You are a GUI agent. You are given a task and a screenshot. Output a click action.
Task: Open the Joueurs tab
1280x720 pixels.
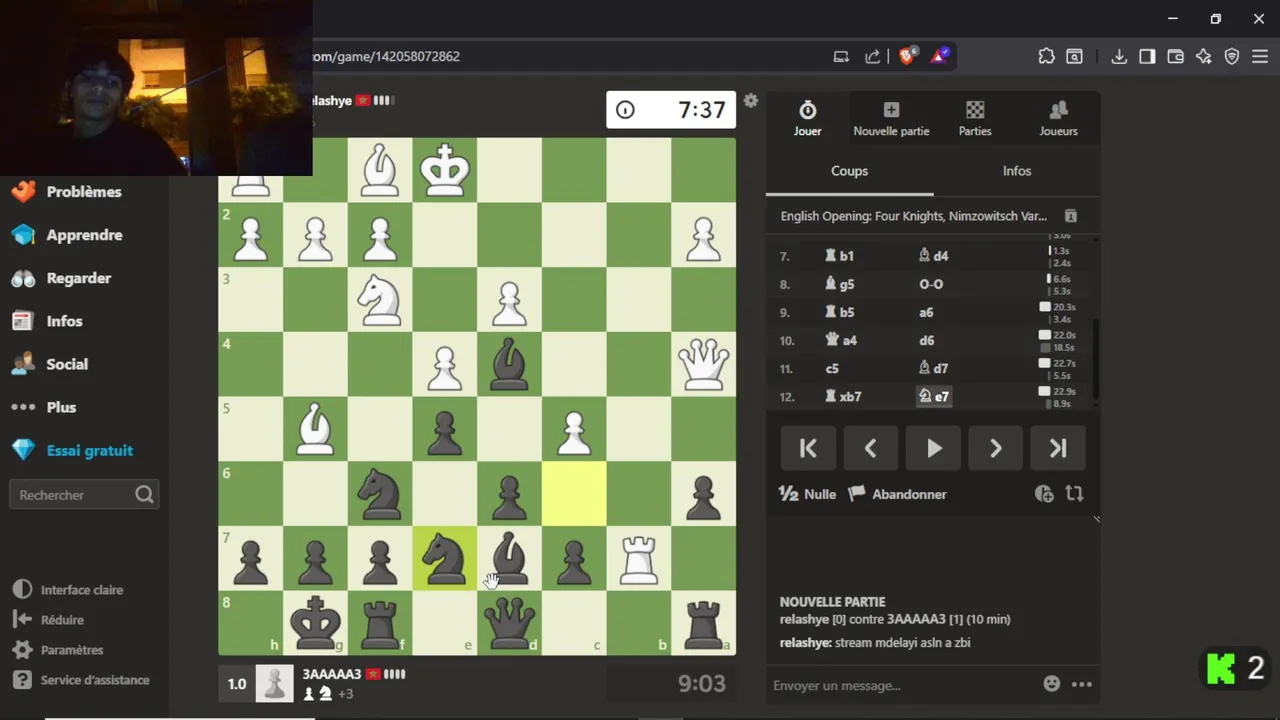(1058, 118)
